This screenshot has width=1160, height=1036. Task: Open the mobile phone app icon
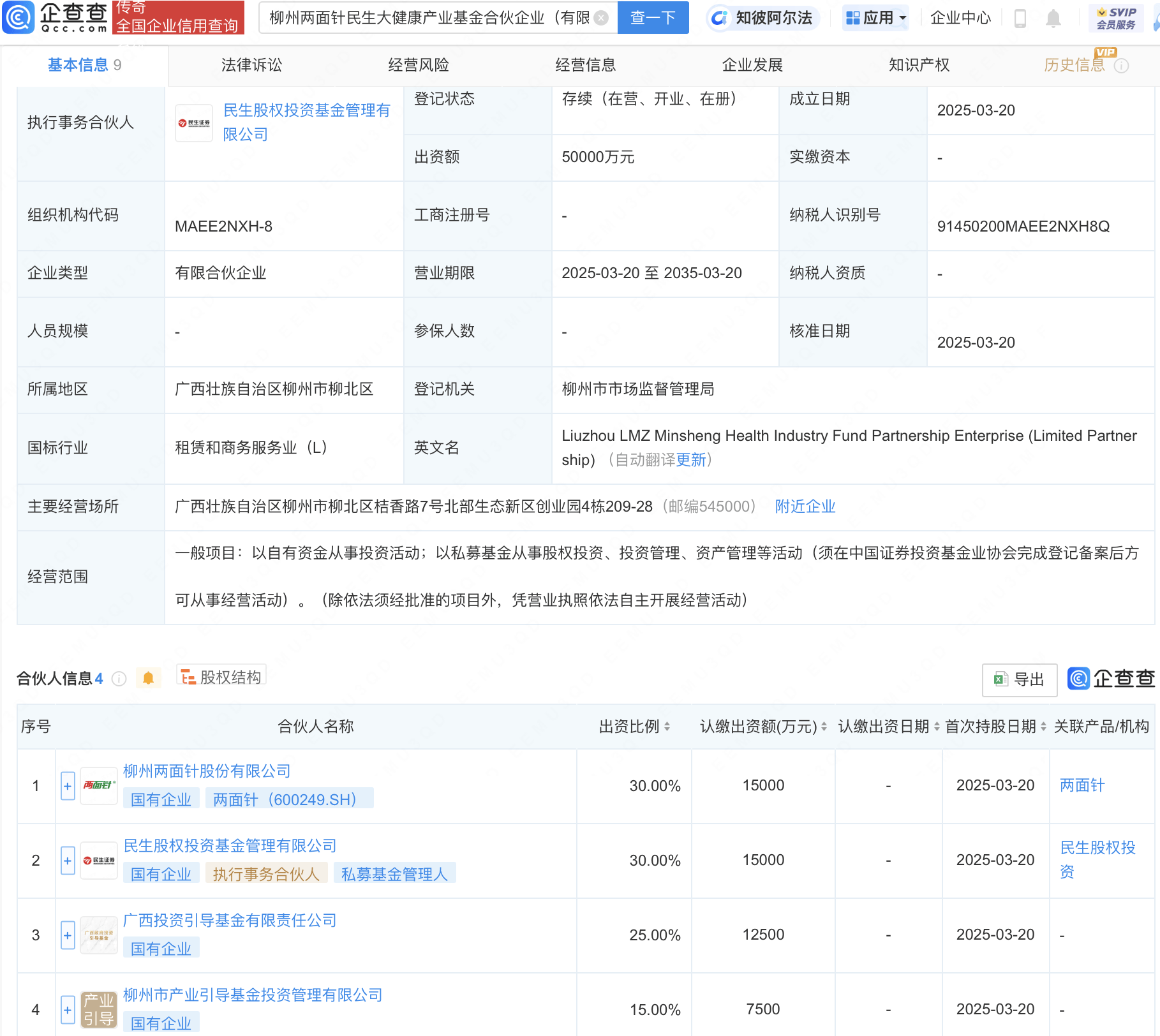[1020, 18]
